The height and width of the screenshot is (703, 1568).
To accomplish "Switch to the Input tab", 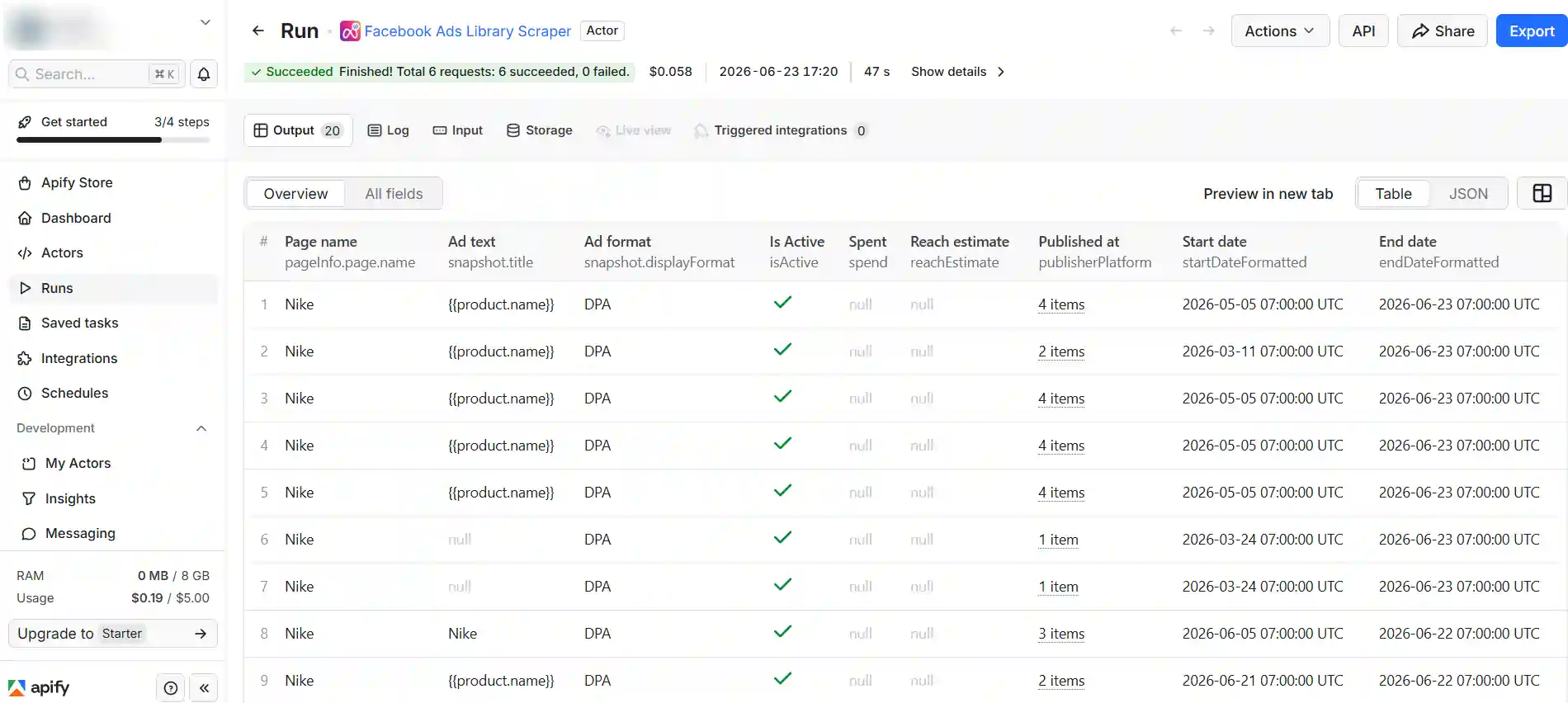I will 458,130.
